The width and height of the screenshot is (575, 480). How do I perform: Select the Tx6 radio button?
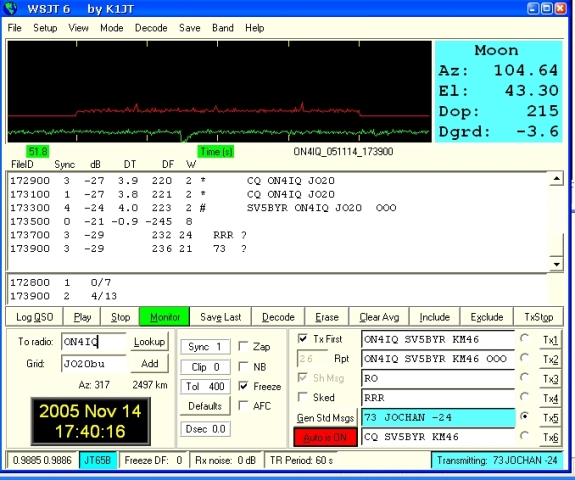[x=524, y=436]
